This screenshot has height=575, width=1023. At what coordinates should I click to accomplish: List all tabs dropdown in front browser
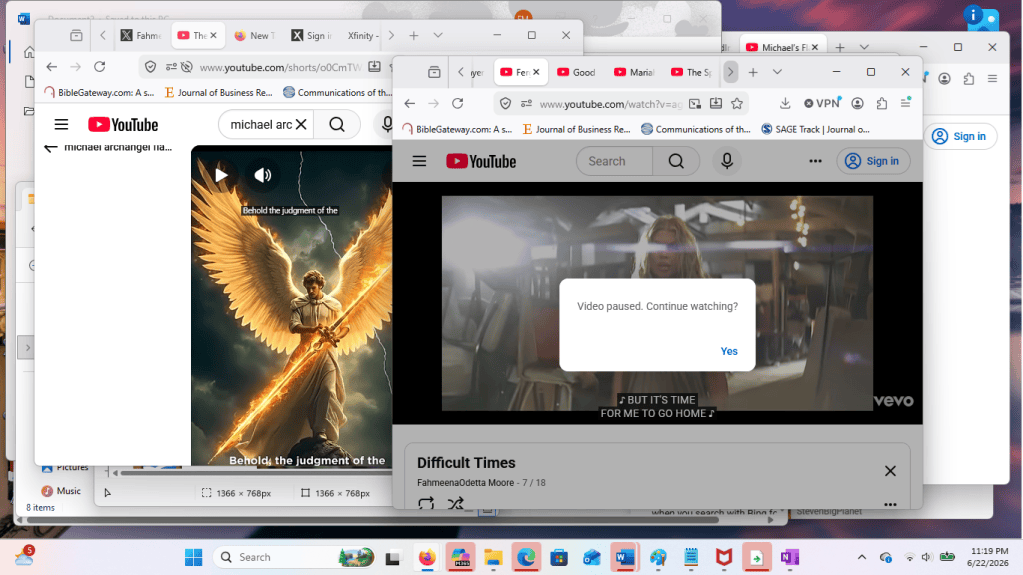pyautogui.click(x=777, y=72)
